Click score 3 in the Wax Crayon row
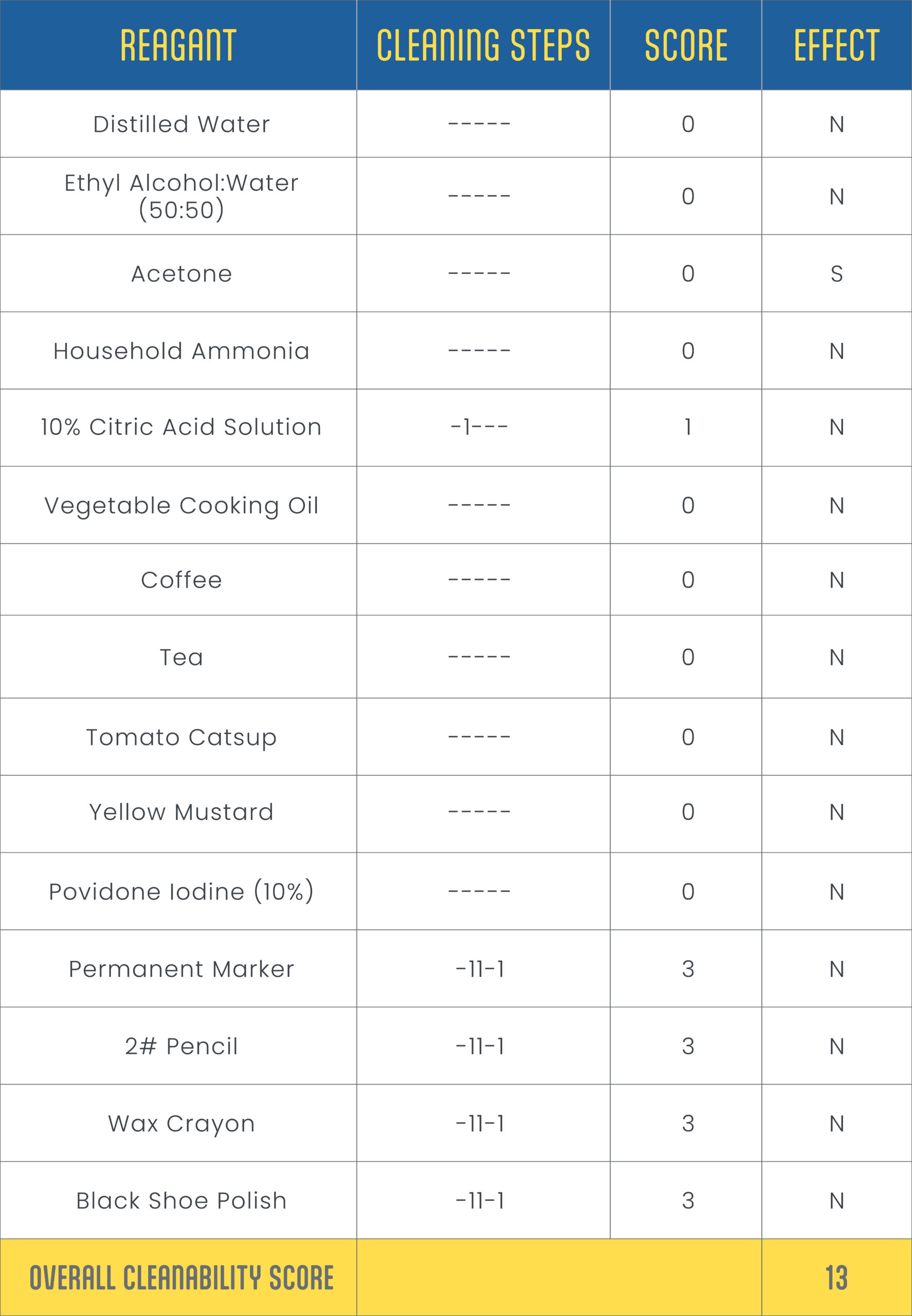Image resolution: width=912 pixels, height=1316 pixels. (x=688, y=1123)
